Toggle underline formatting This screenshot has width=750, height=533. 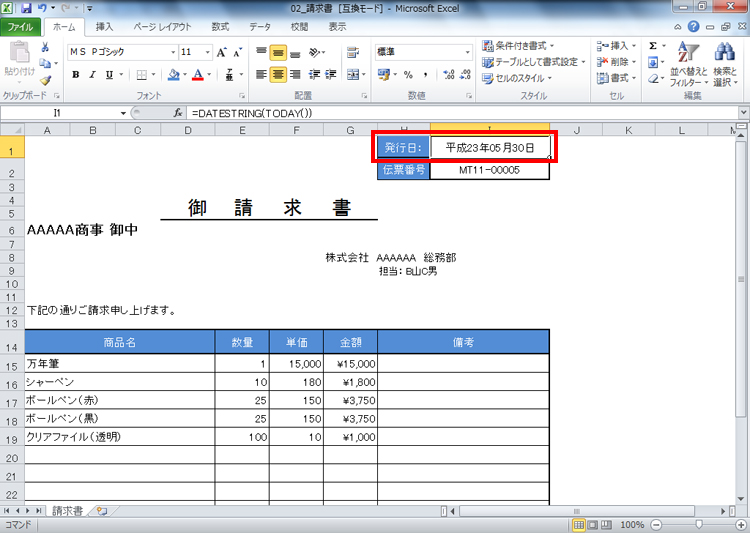tap(110, 75)
